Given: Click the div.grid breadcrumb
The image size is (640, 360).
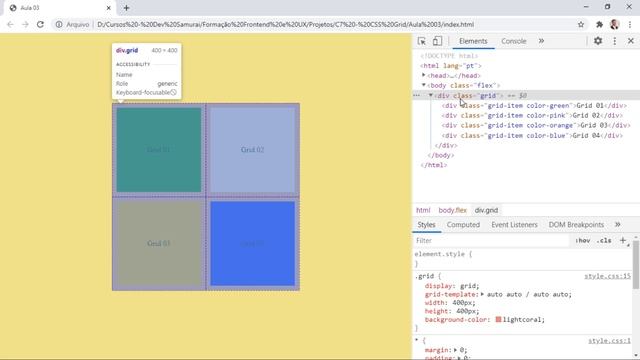Looking at the screenshot, I should [x=486, y=210].
